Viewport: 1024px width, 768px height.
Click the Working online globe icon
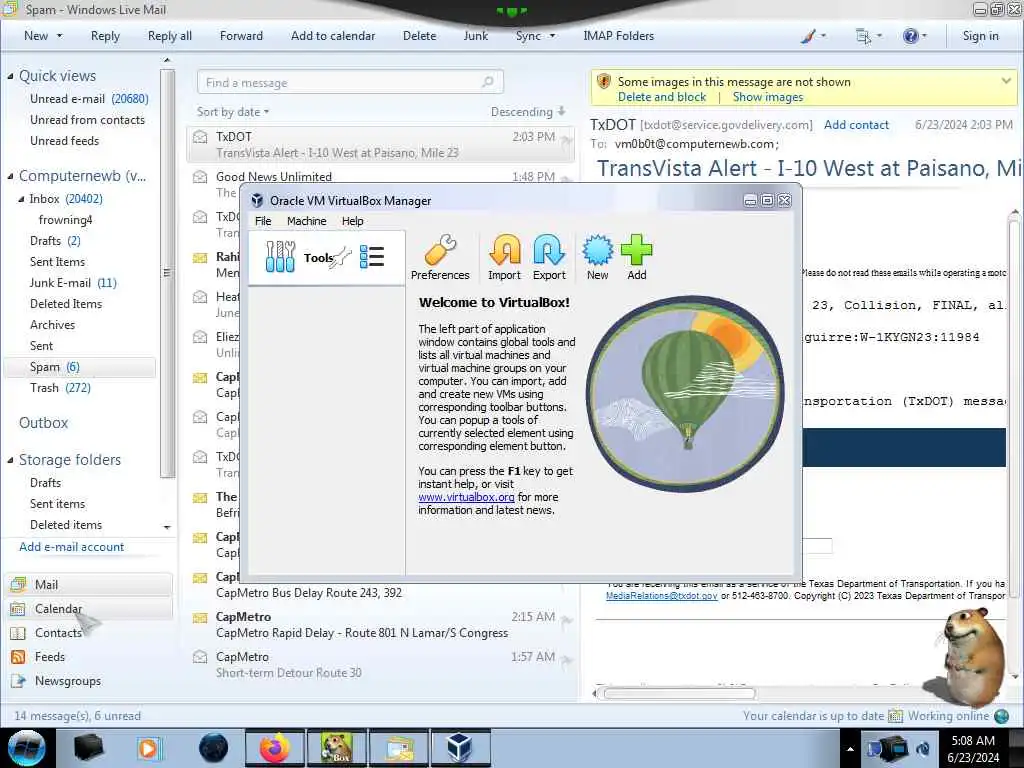coord(1002,716)
